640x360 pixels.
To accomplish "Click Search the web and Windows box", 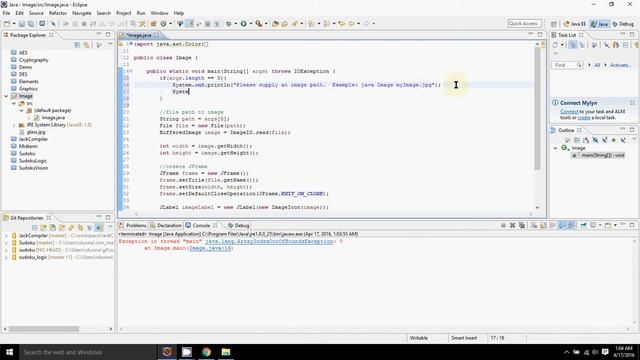I will pyautogui.click(x=88, y=352).
